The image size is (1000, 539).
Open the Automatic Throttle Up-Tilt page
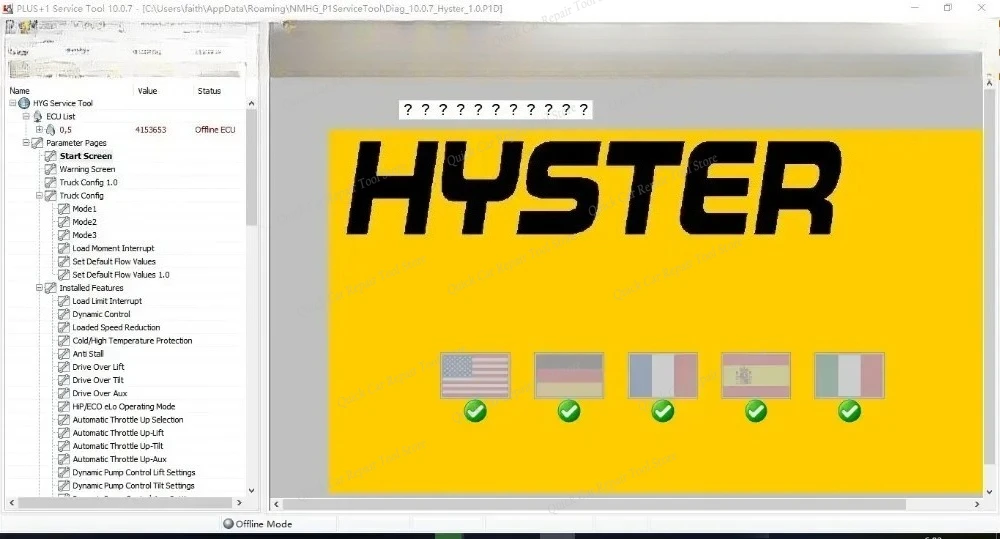click(x=118, y=447)
